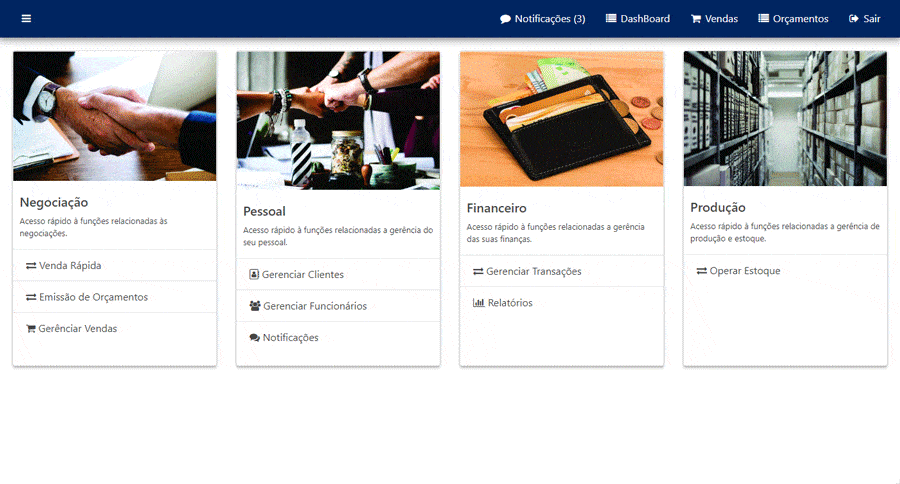The height and width of the screenshot is (484, 900).
Task: Click the warehouse Produção card image
Action: pos(785,118)
